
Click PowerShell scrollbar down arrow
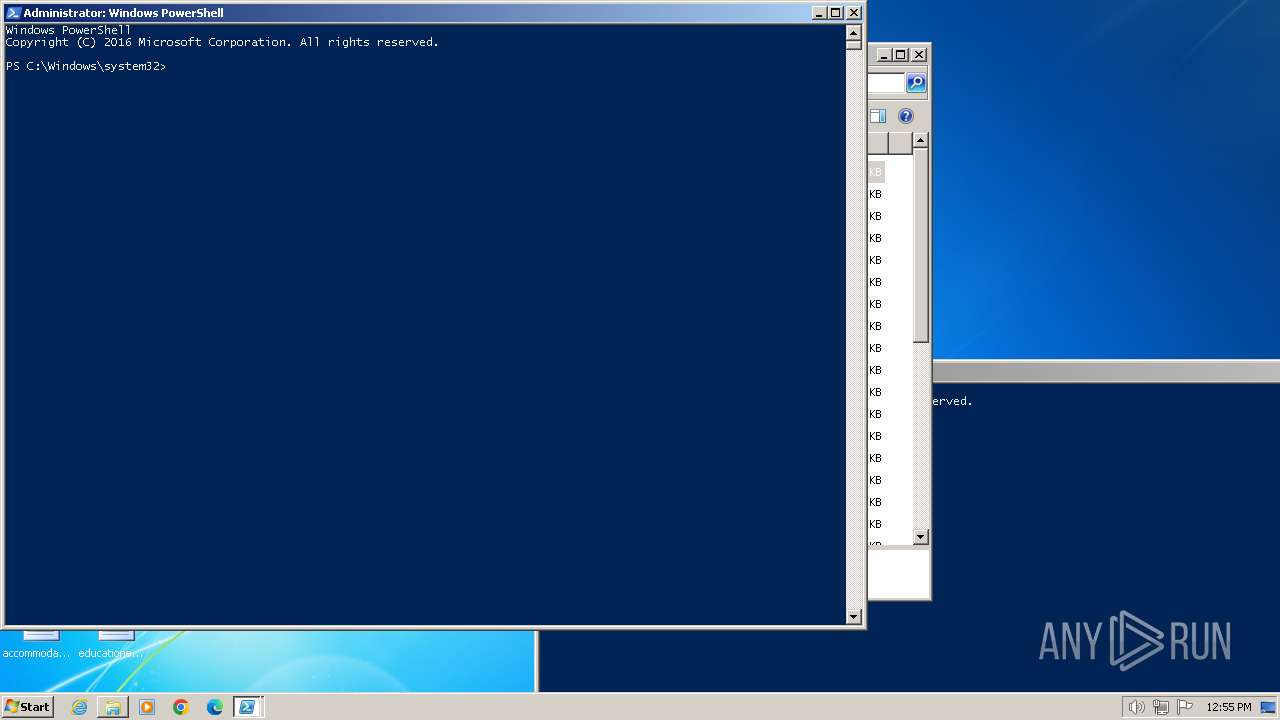[x=854, y=617]
